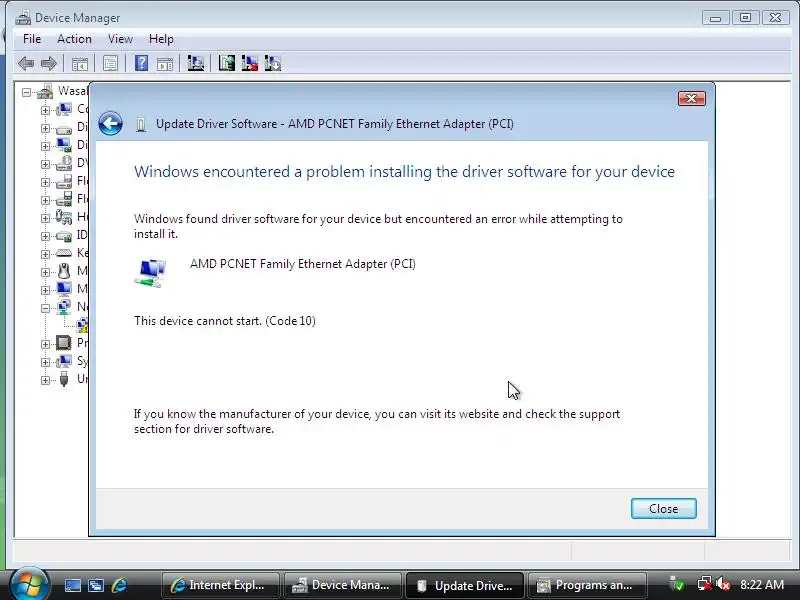Image resolution: width=800 pixels, height=600 pixels.
Task: Select the Monitors category icon
Action: (x=64, y=289)
